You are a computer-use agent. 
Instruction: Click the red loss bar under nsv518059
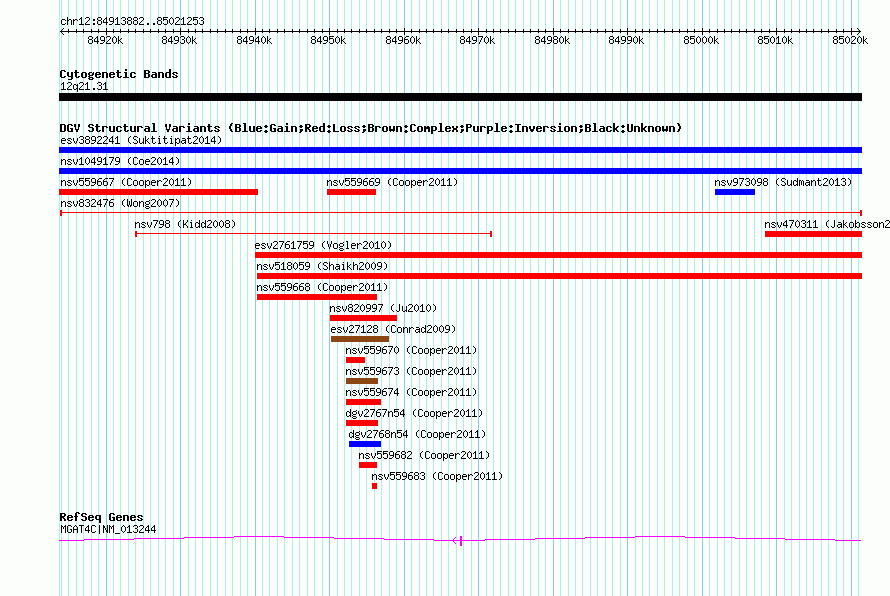(x=559, y=276)
